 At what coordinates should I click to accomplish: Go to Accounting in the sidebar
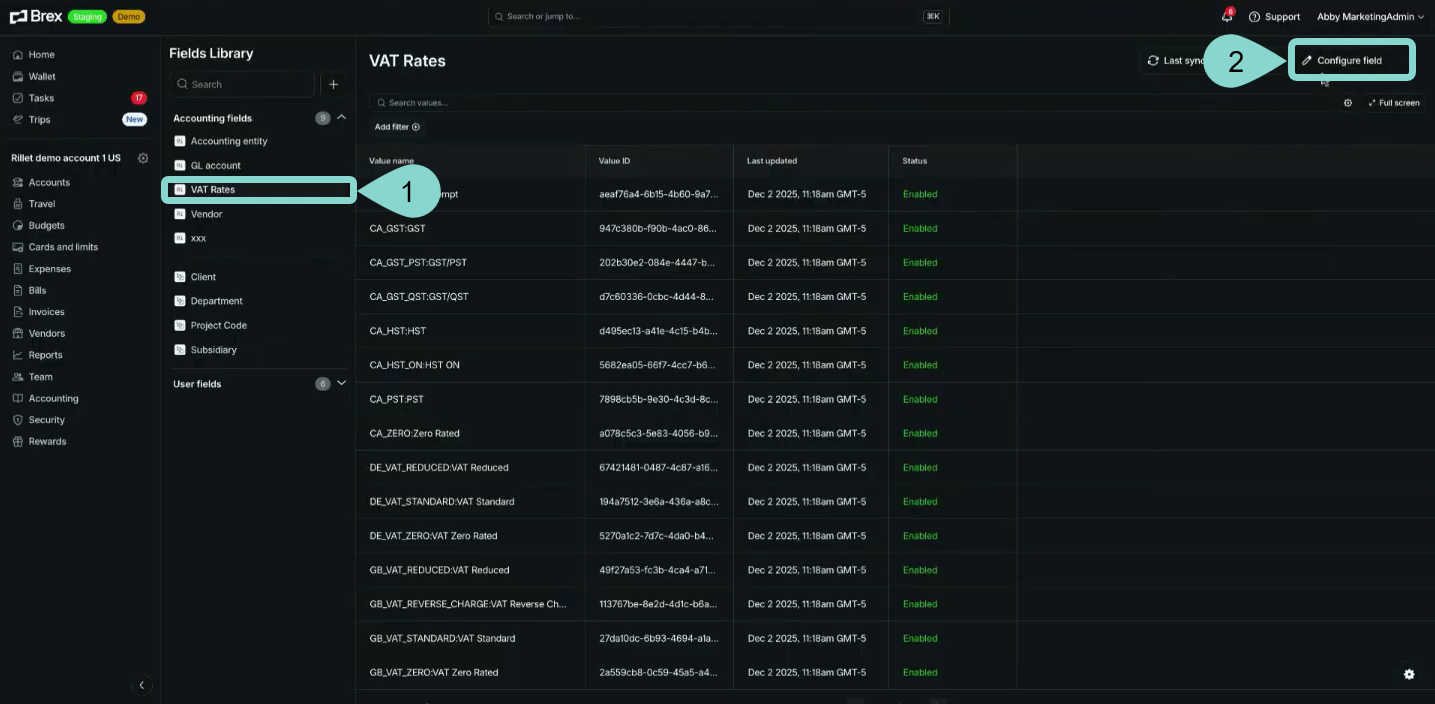[x=53, y=398]
